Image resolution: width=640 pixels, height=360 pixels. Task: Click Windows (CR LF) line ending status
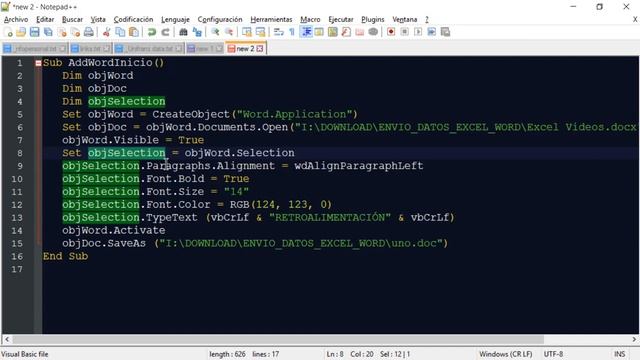pos(505,354)
